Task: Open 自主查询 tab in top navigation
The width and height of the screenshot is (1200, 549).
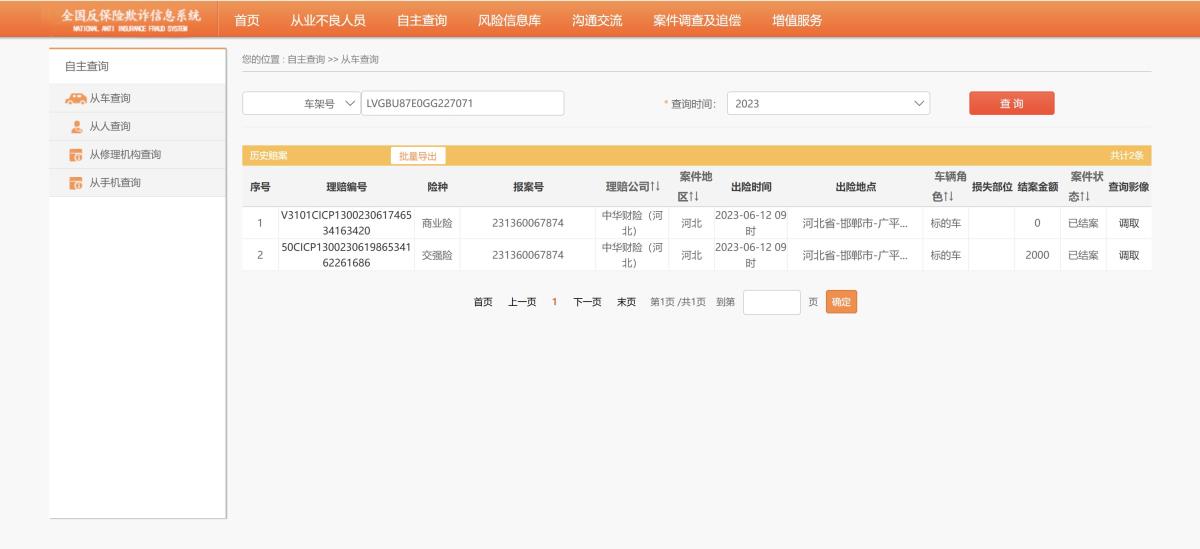Action: point(422,20)
